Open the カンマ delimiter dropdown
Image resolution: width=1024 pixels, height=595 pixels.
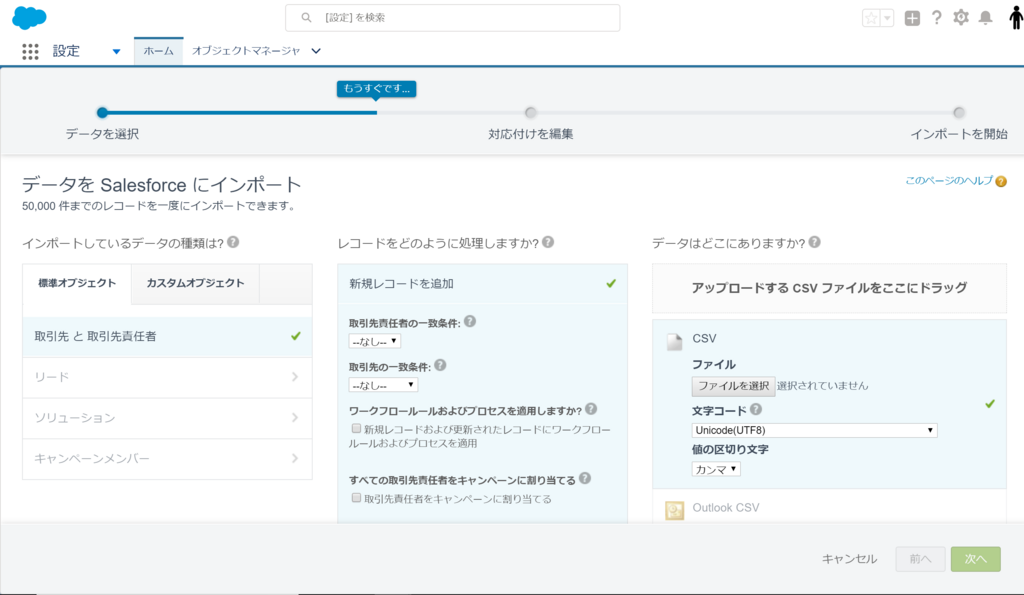pyautogui.click(x=716, y=469)
